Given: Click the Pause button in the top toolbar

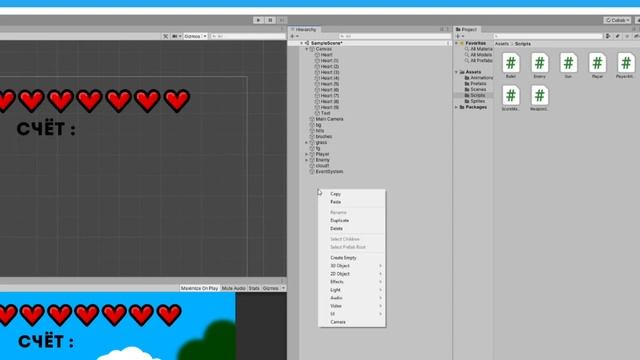Looking at the screenshot, I should coord(270,20).
